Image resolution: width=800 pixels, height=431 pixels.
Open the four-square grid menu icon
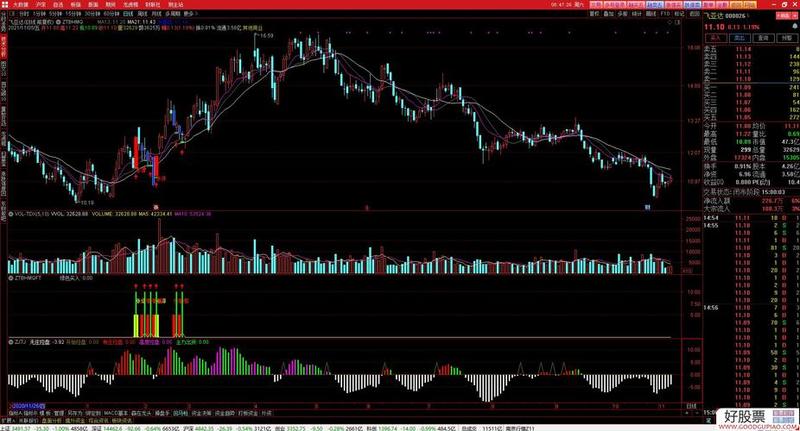coord(5,4)
